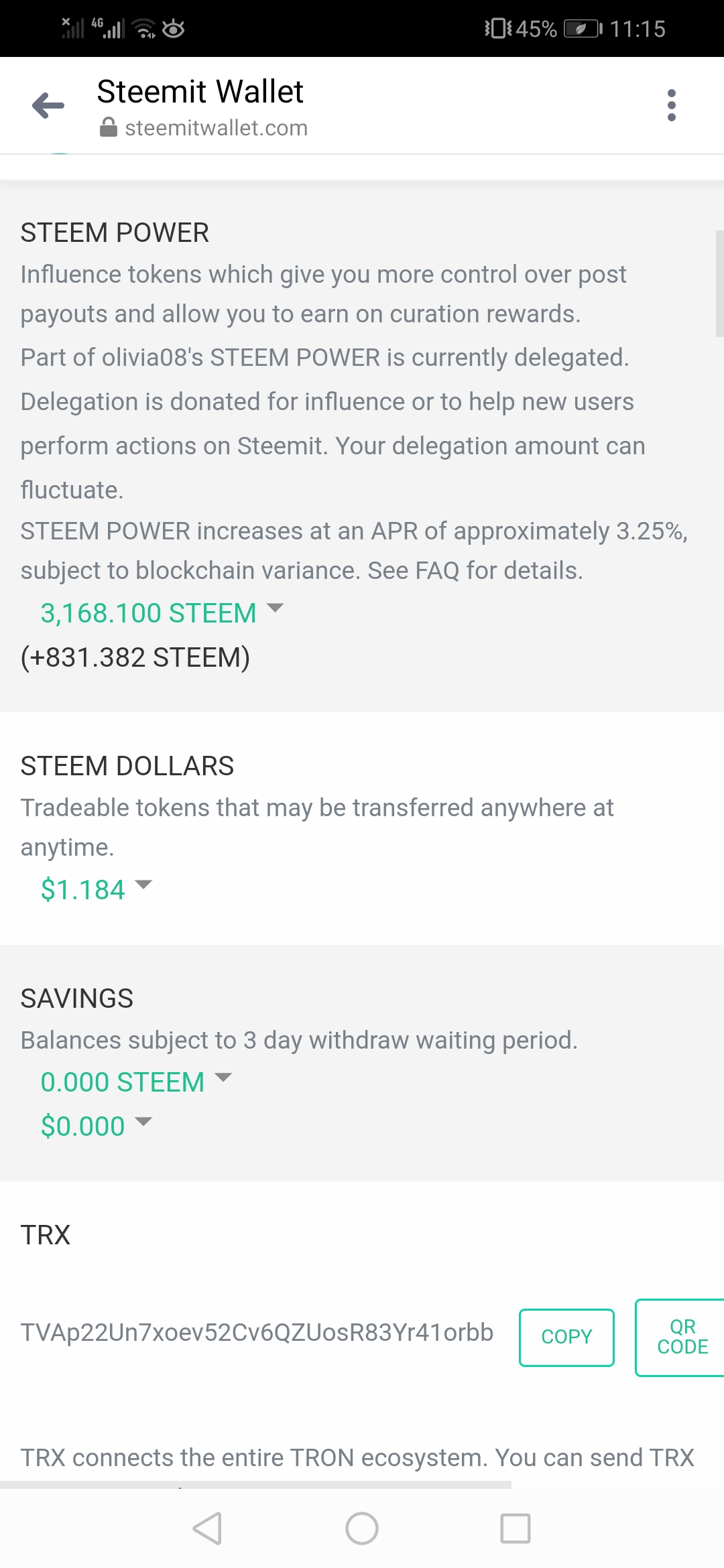724x1568 pixels.
Task: Click the vertical scrollbar on the right edge
Action: coord(719,283)
